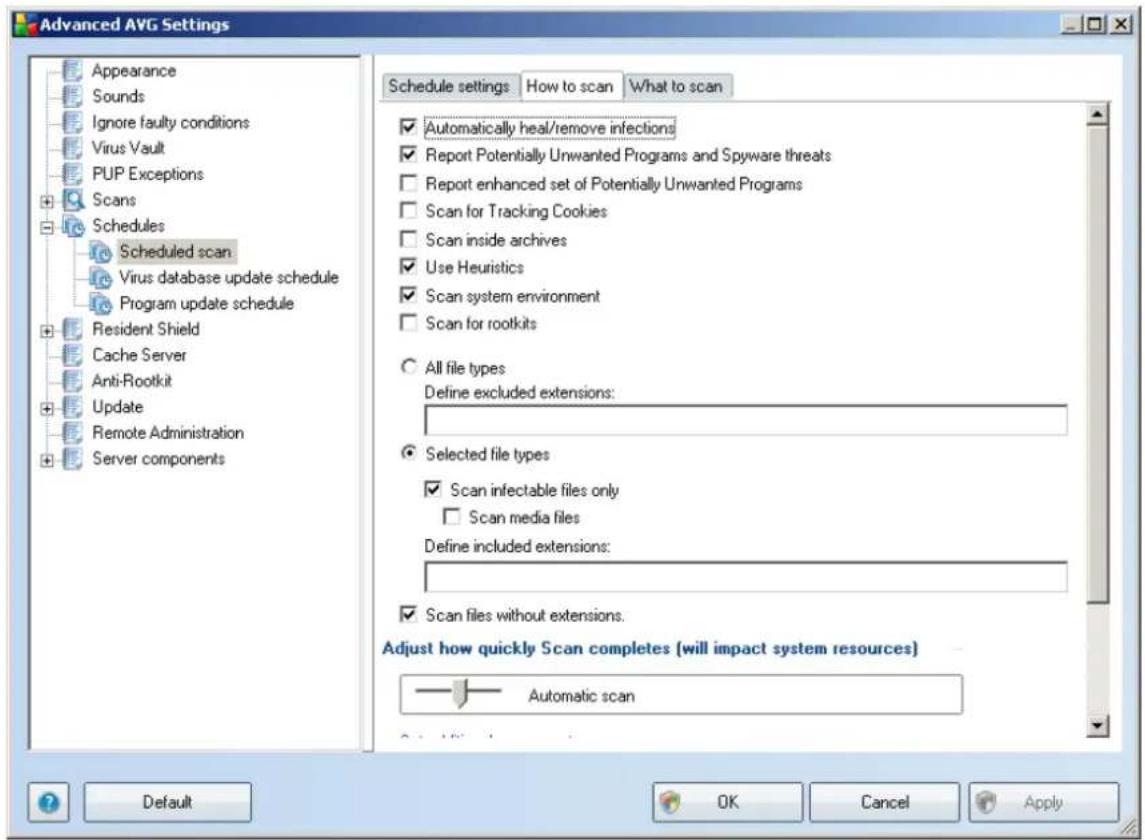The image size is (1145, 840).
Task: Expand the Server components node
Action: click(47, 461)
